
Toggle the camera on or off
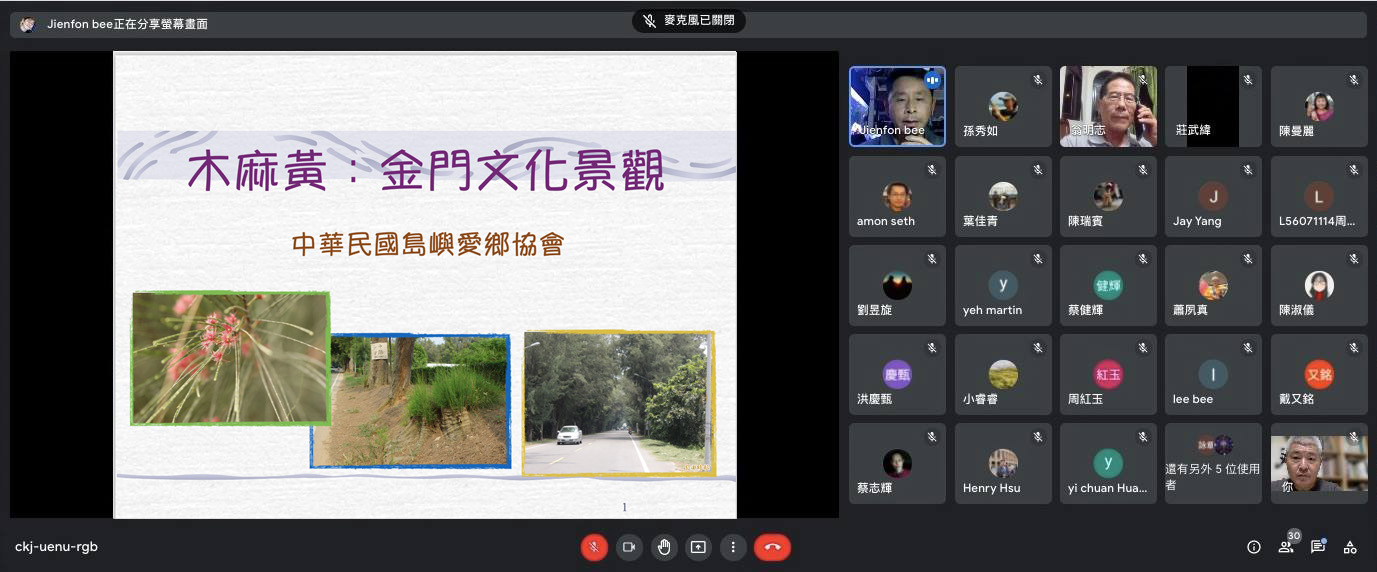(x=629, y=547)
